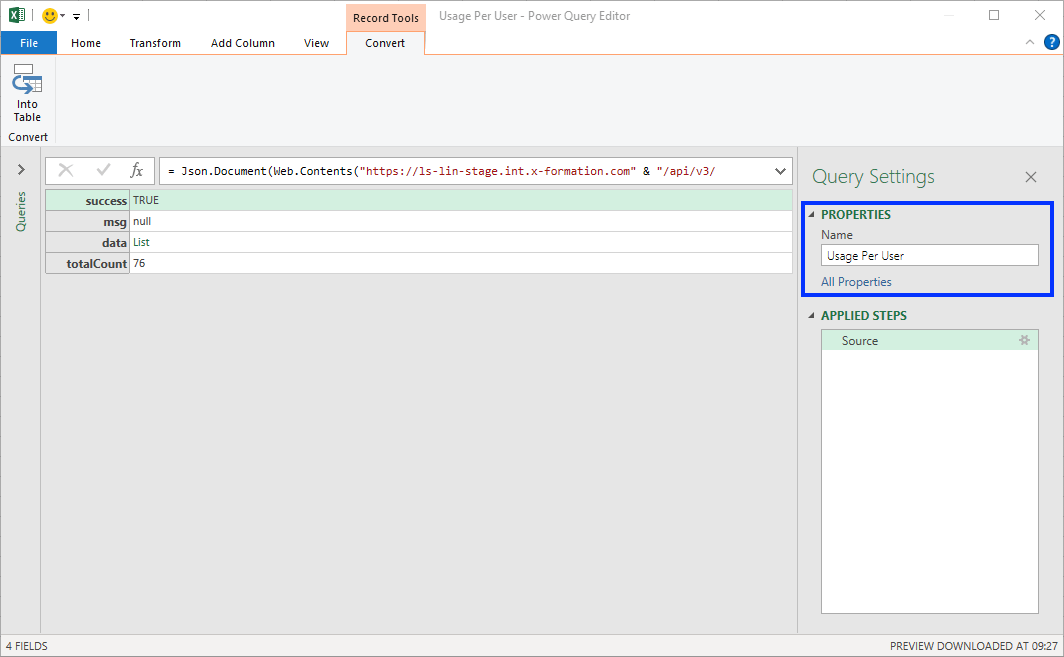Select the Convert ribbon tab

point(385,43)
